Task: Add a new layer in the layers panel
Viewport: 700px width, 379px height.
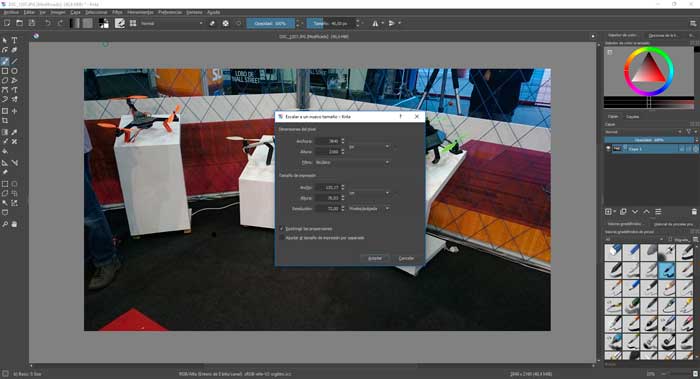Action: [x=608, y=212]
